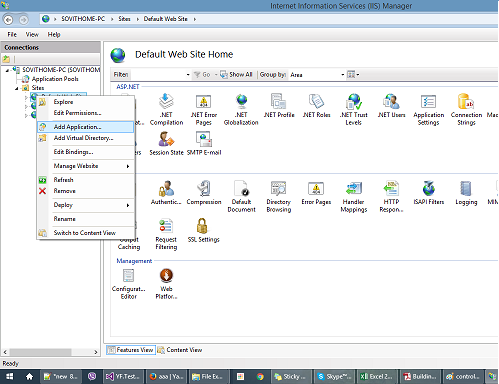Expand the dropdown after Default Web Site breadcrumb
499x384 pixels.
click(x=195, y=19)
